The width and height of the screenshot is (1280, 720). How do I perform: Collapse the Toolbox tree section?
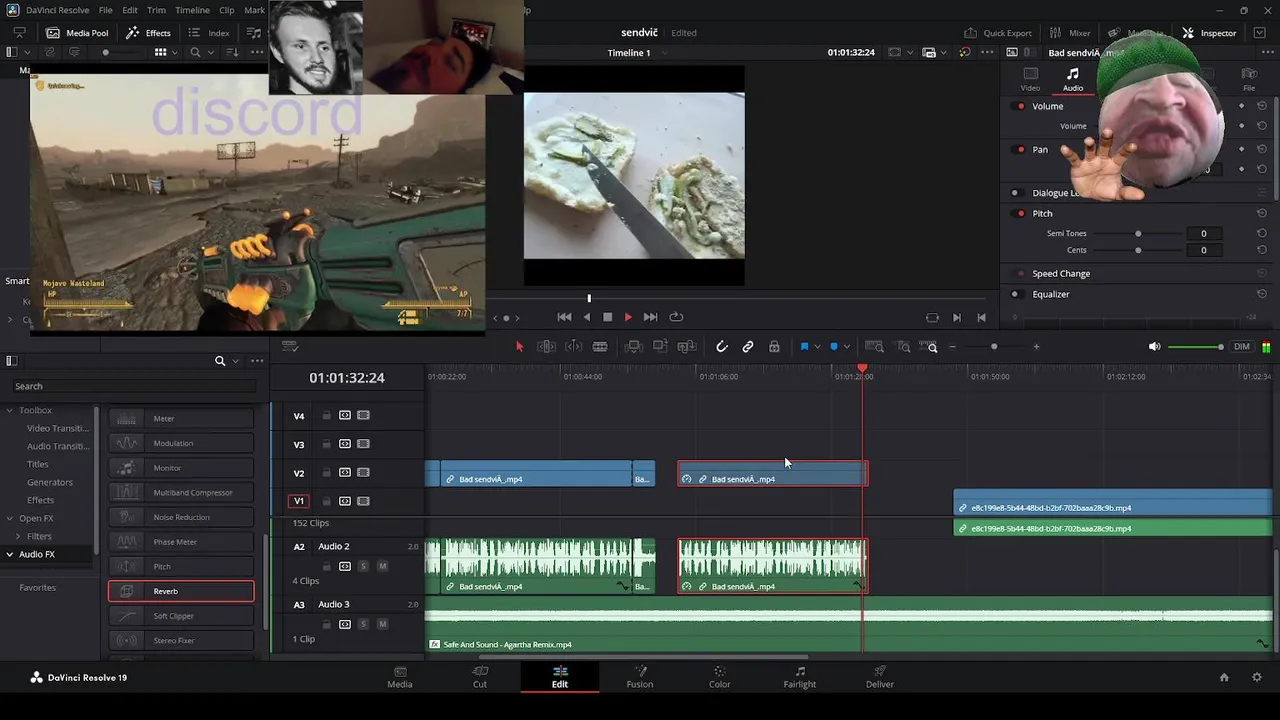[x=10, y=410]
